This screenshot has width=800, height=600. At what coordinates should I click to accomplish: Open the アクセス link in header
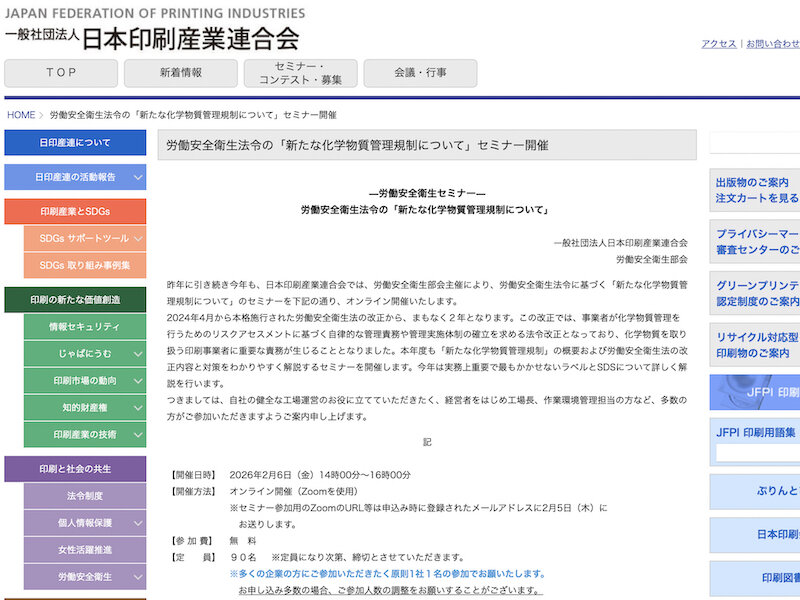point(718,44)
